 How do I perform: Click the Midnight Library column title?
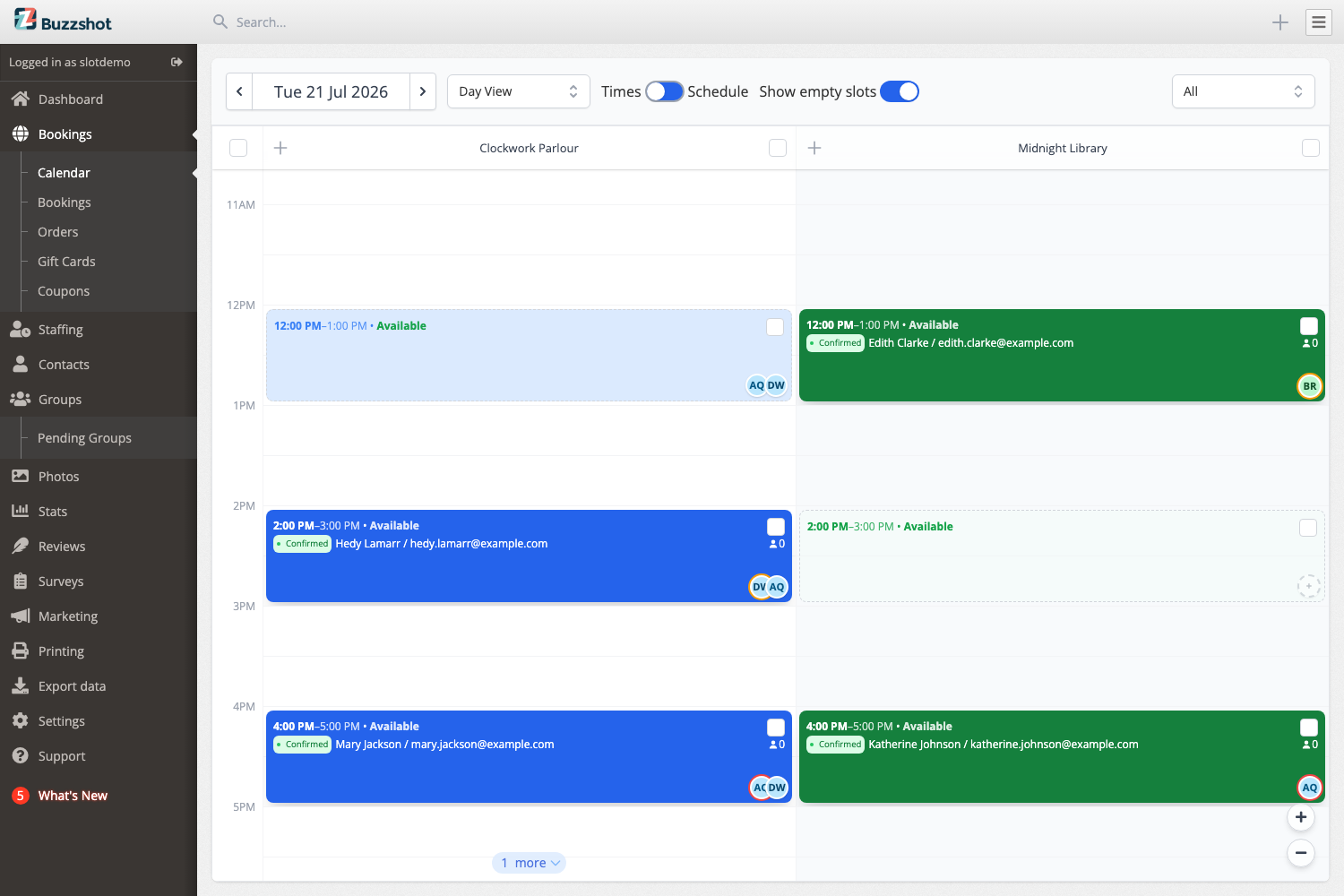(1063, 149)
